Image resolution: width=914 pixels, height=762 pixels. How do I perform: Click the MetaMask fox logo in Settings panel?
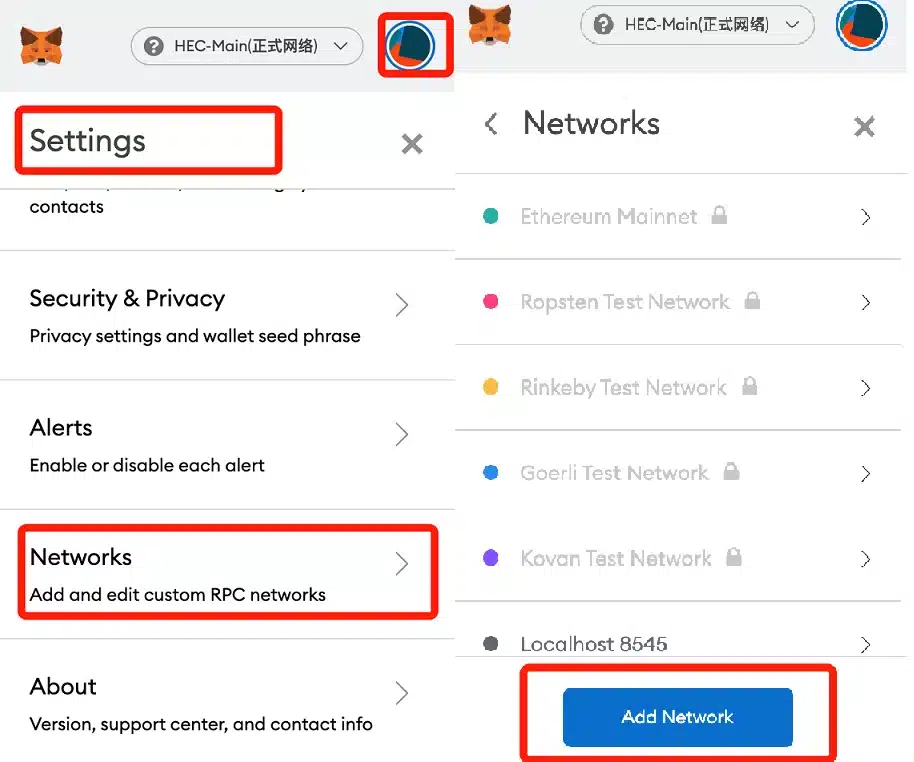tap(41, 45)
